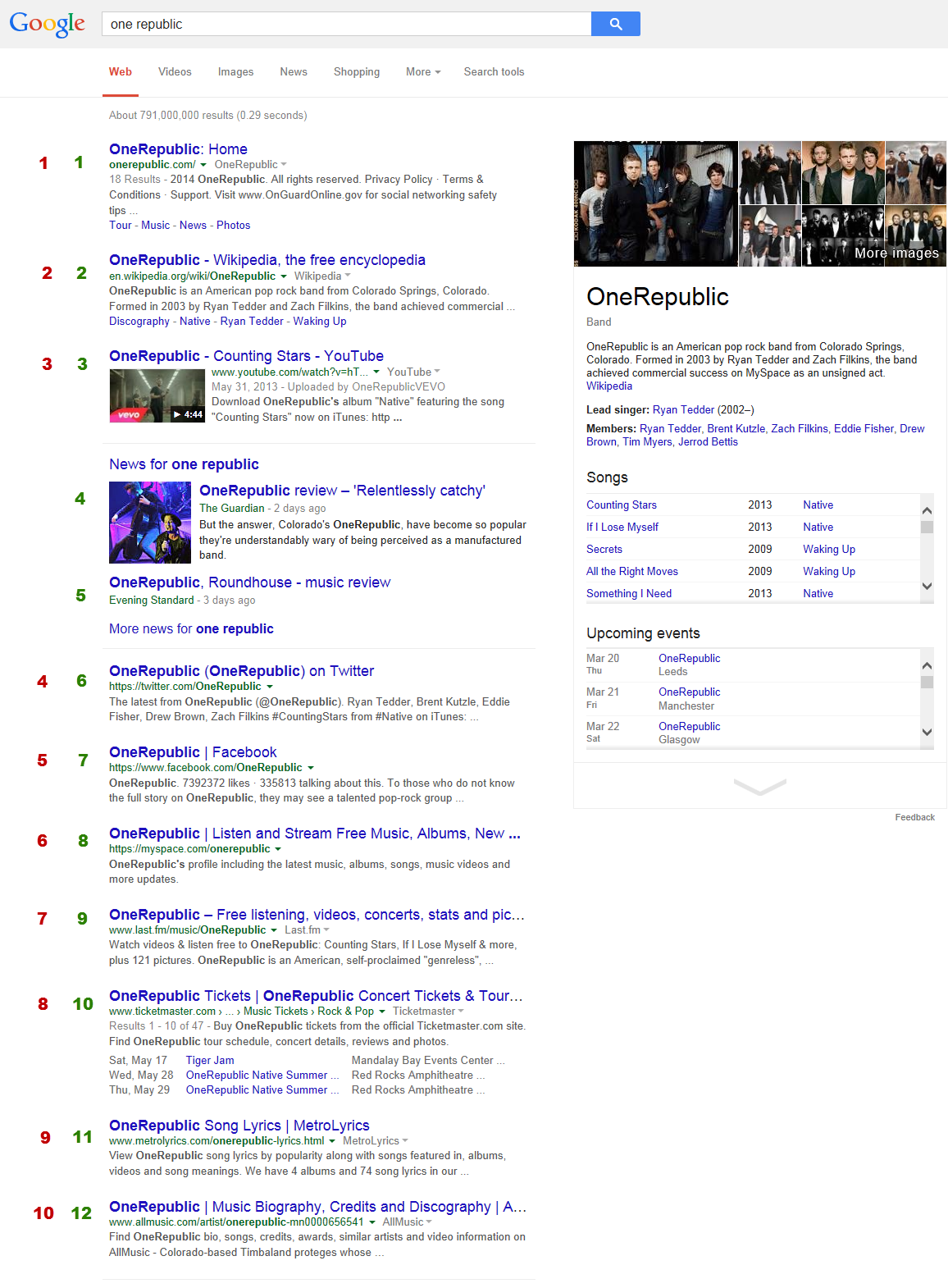Screen dimensions: 948x1288
Task: Open the Tiger Jam event link
Action: point(210,1061)
